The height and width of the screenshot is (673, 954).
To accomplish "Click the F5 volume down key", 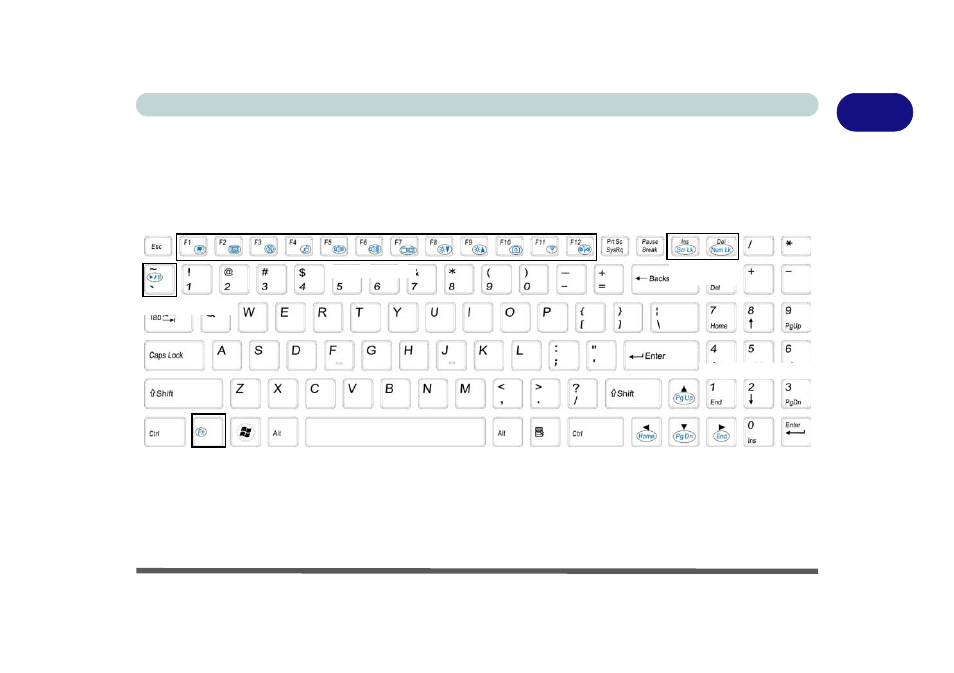I will tap(334, 246).
